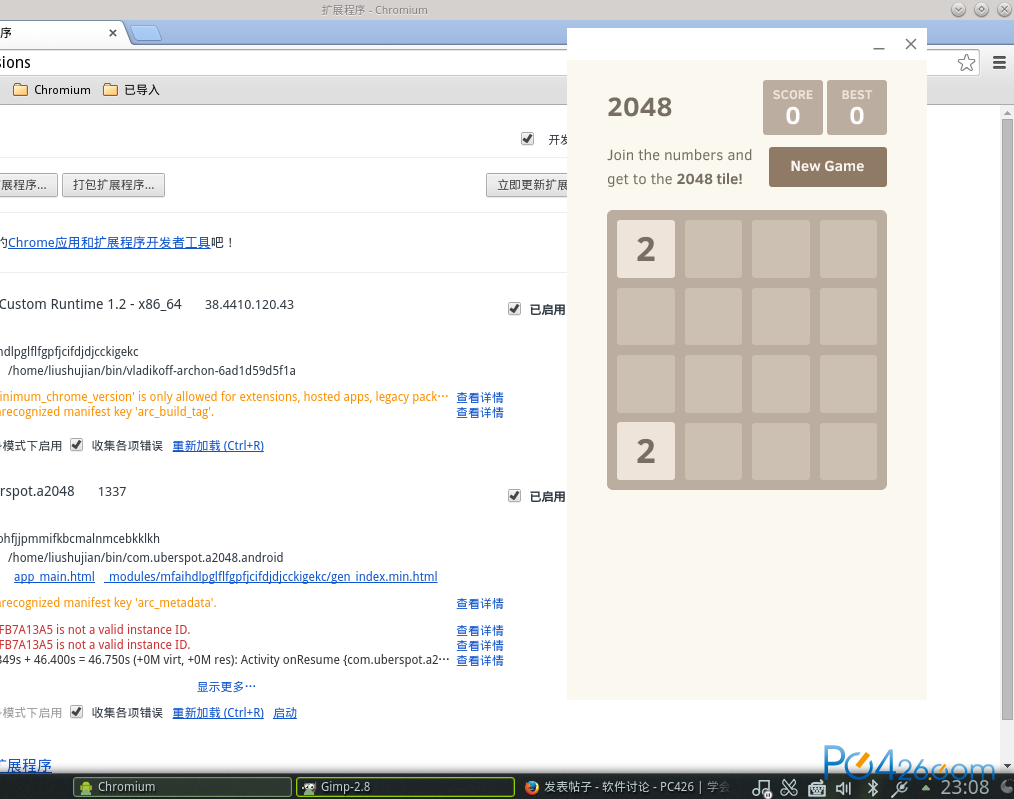Open the Chromium hamburger menu
Viewport: 1014px width, 799px height.
(999, 63)
